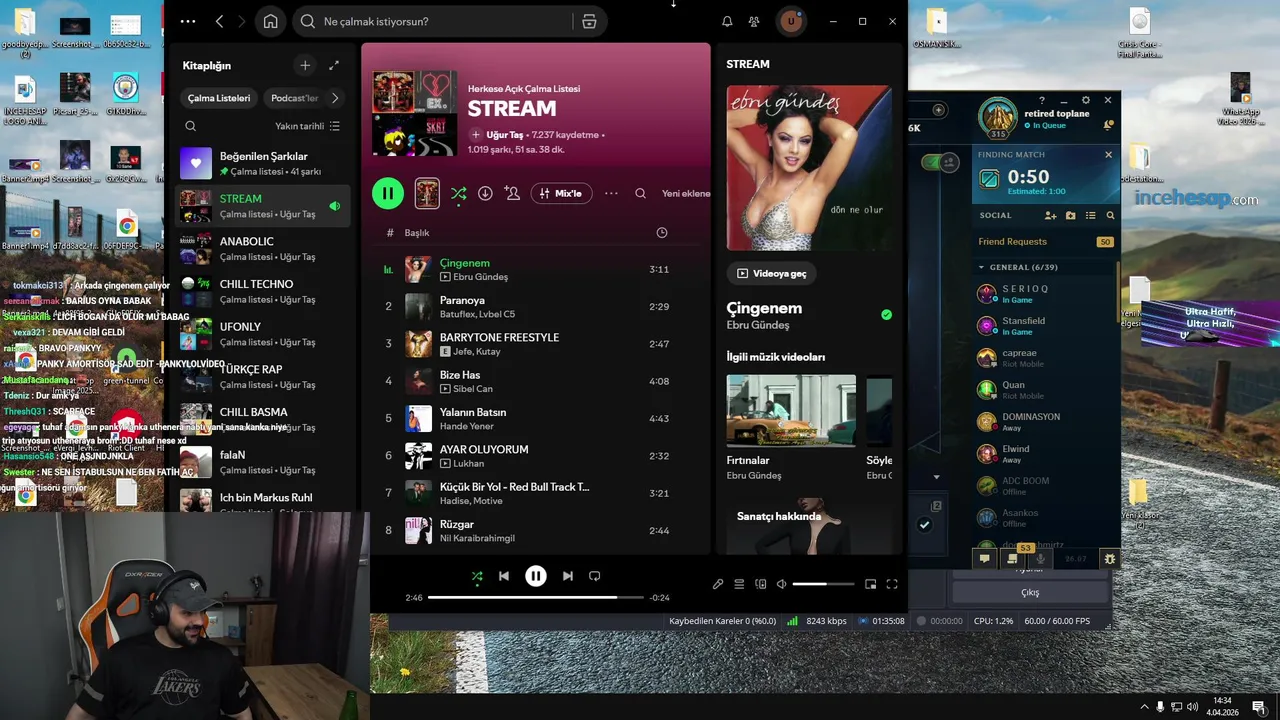The image size is (1280, 720).
Task: Open ANABOLIC playlist in library
Action: click(x=263, y=248)
